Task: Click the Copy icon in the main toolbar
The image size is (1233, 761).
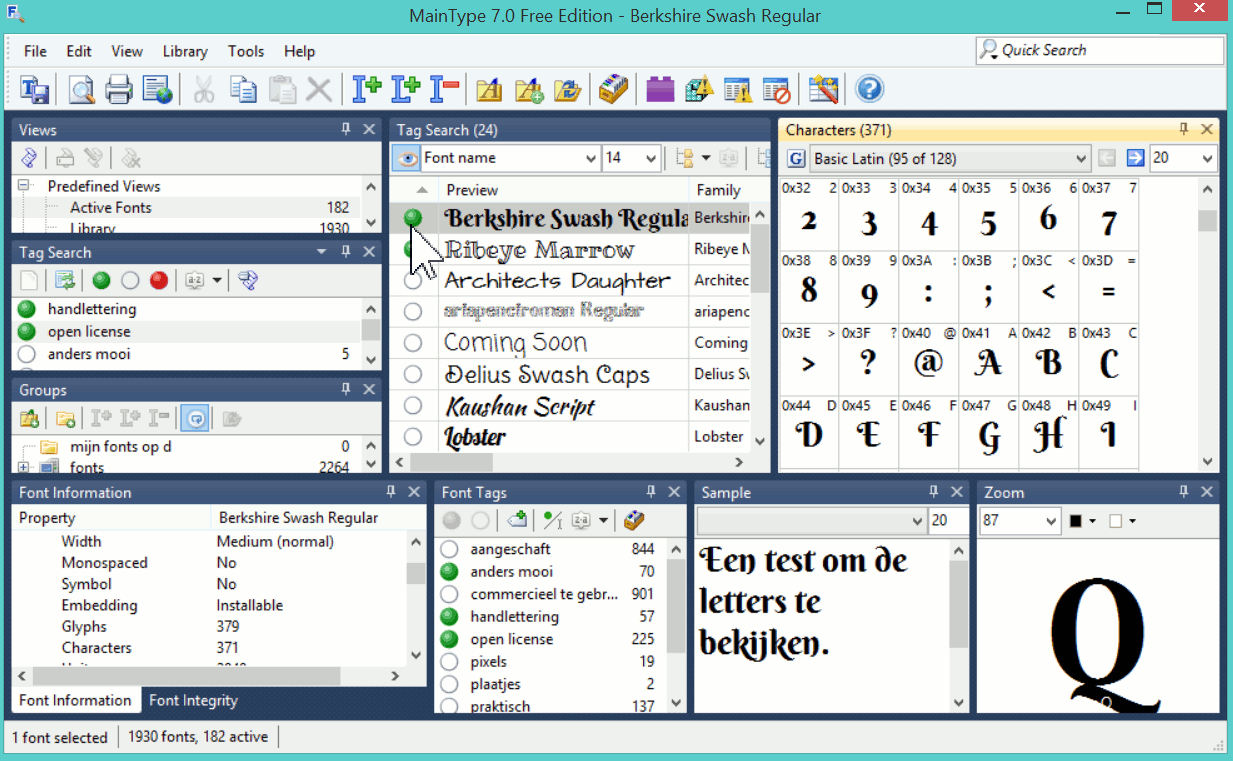Action: 243,90
